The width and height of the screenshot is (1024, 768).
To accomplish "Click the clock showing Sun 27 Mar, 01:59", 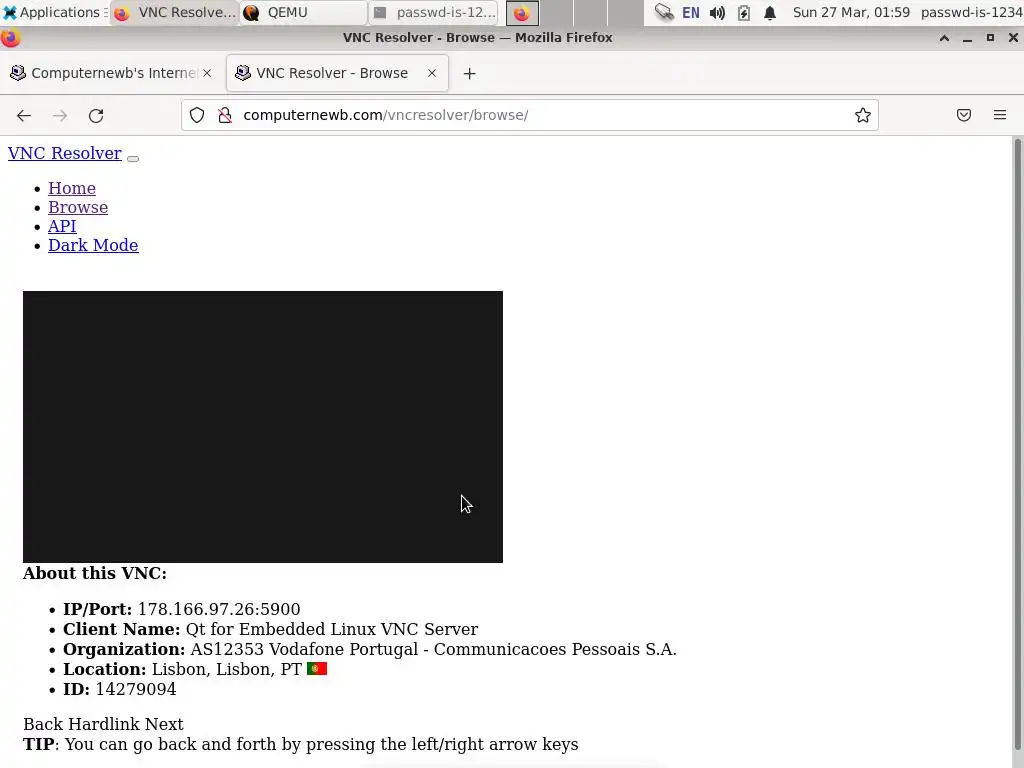I will [851, 12].
